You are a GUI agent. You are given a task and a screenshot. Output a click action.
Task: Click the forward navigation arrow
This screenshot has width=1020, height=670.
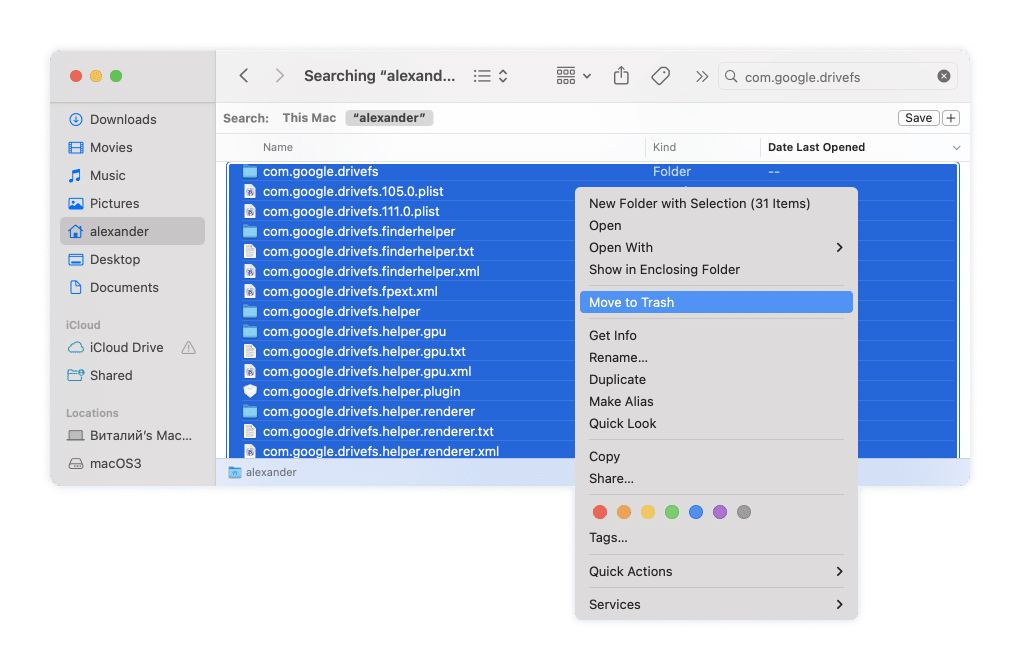(280, 76)
